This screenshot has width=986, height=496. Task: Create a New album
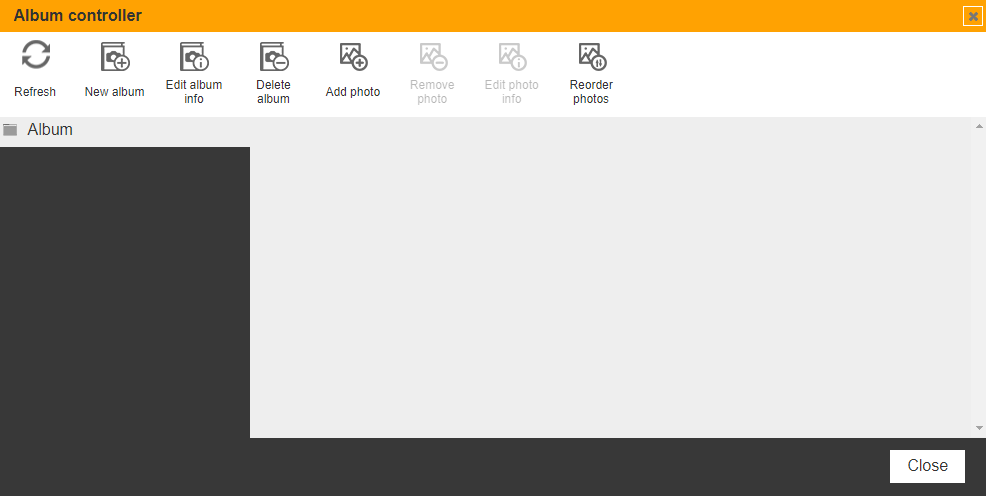click(114, 70)
